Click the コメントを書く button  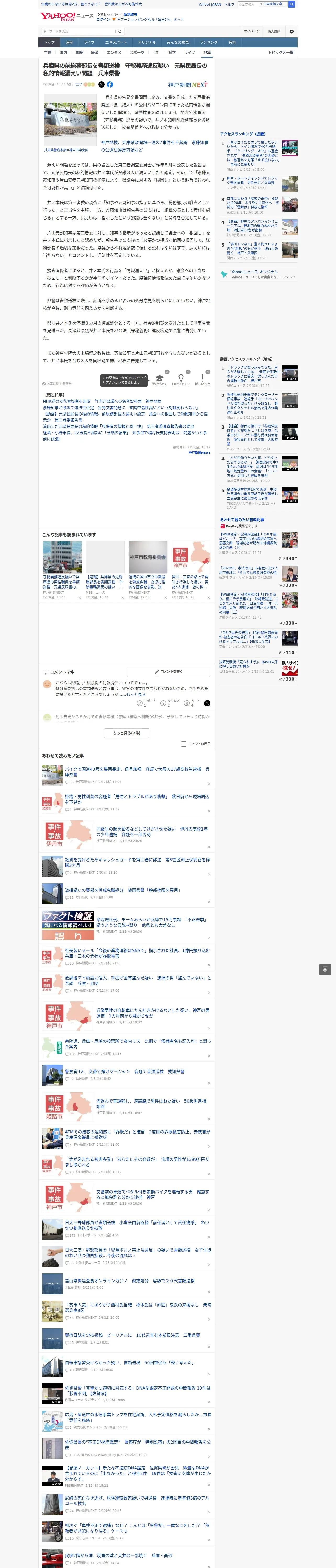coord(168,671)
